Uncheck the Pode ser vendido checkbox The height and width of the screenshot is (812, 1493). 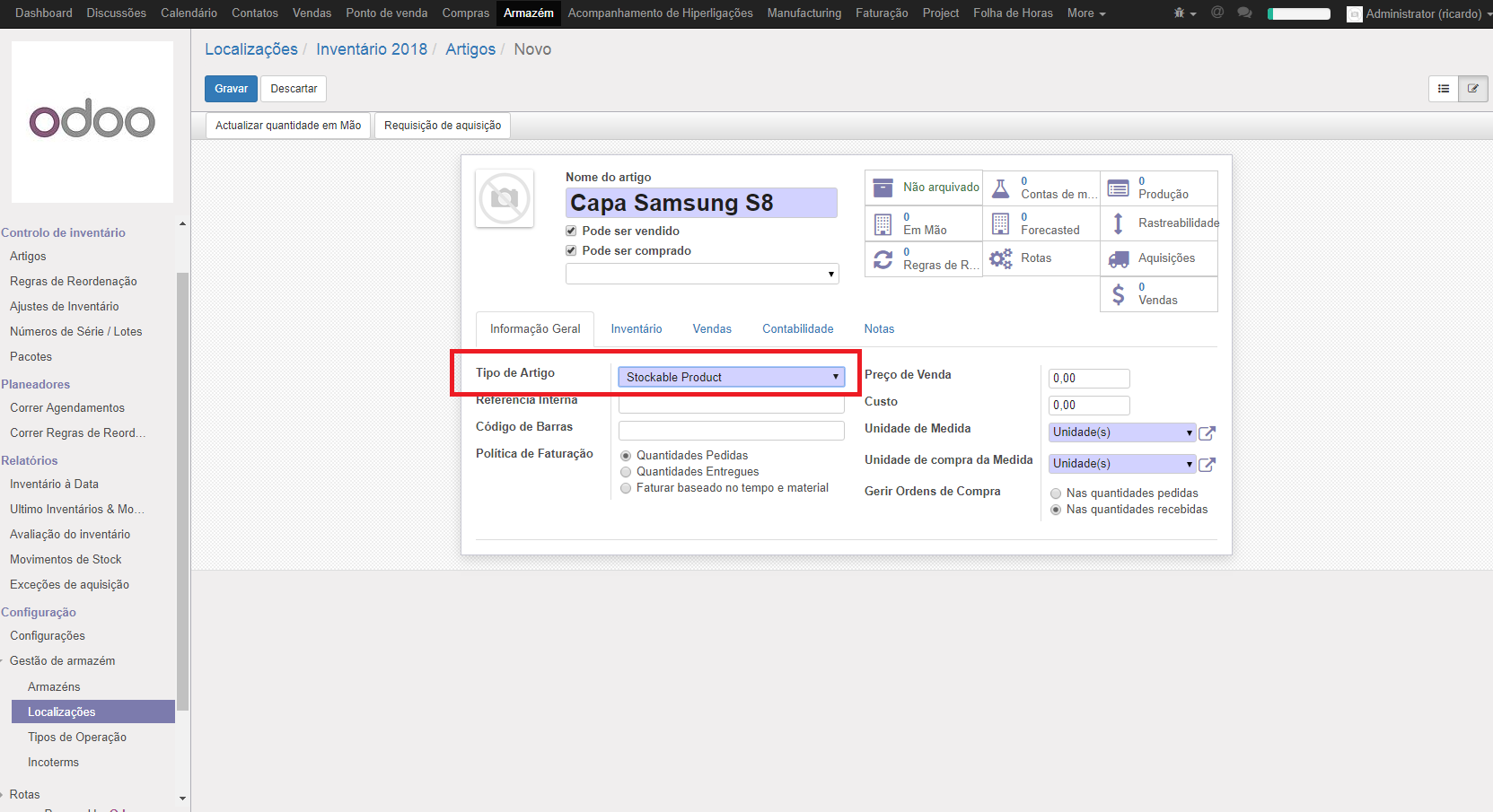click(571, 231)
